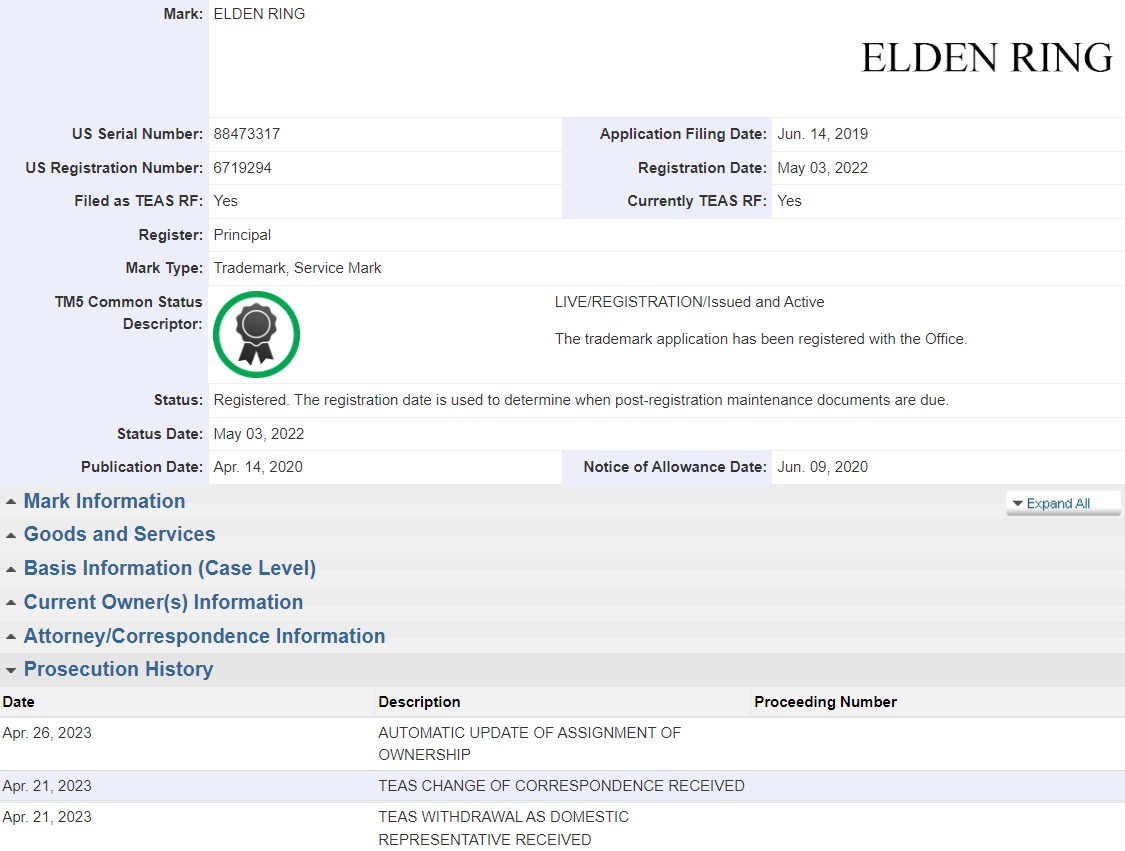The height and width of the screenshot is (851, 1125).
Task: Click the Status Date value May 03, 2022
Action: (x=258, y=434)
